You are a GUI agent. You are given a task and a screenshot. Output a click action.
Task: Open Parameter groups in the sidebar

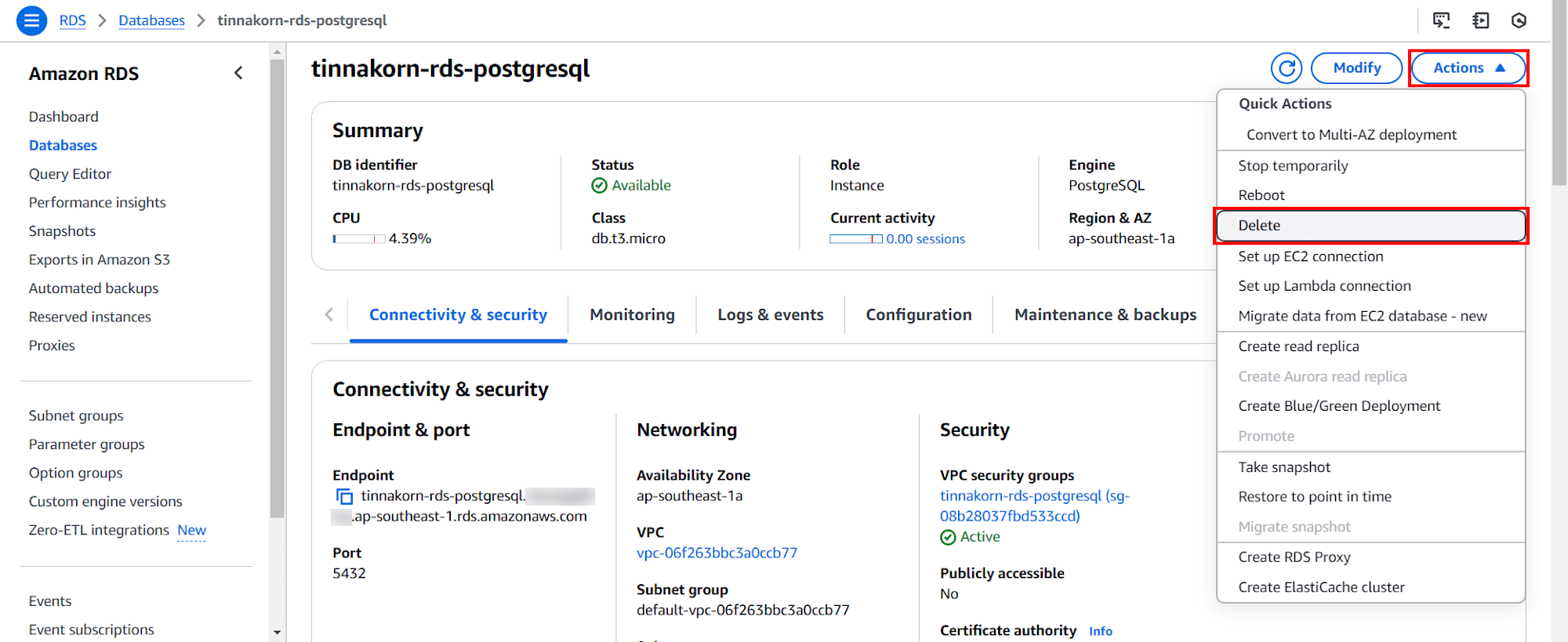86,444
